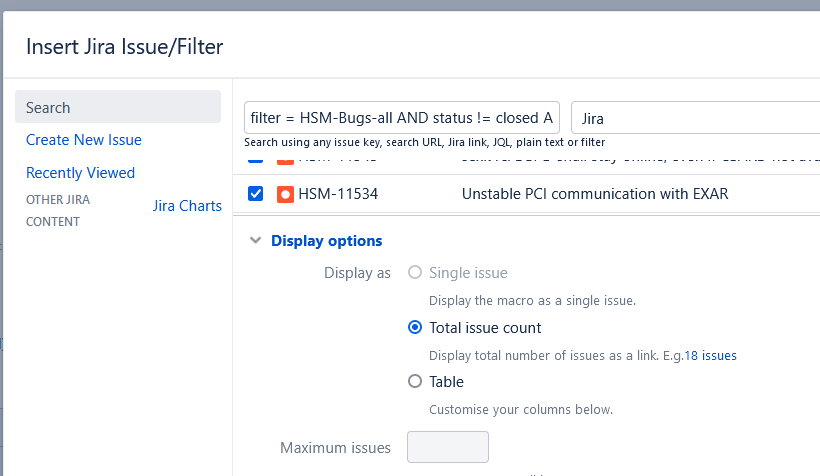Click 'Unstable PCI communication with EXAR' summary
Image resolution: width=820 pixels, height=476 pixels.
tap(595, 194)
